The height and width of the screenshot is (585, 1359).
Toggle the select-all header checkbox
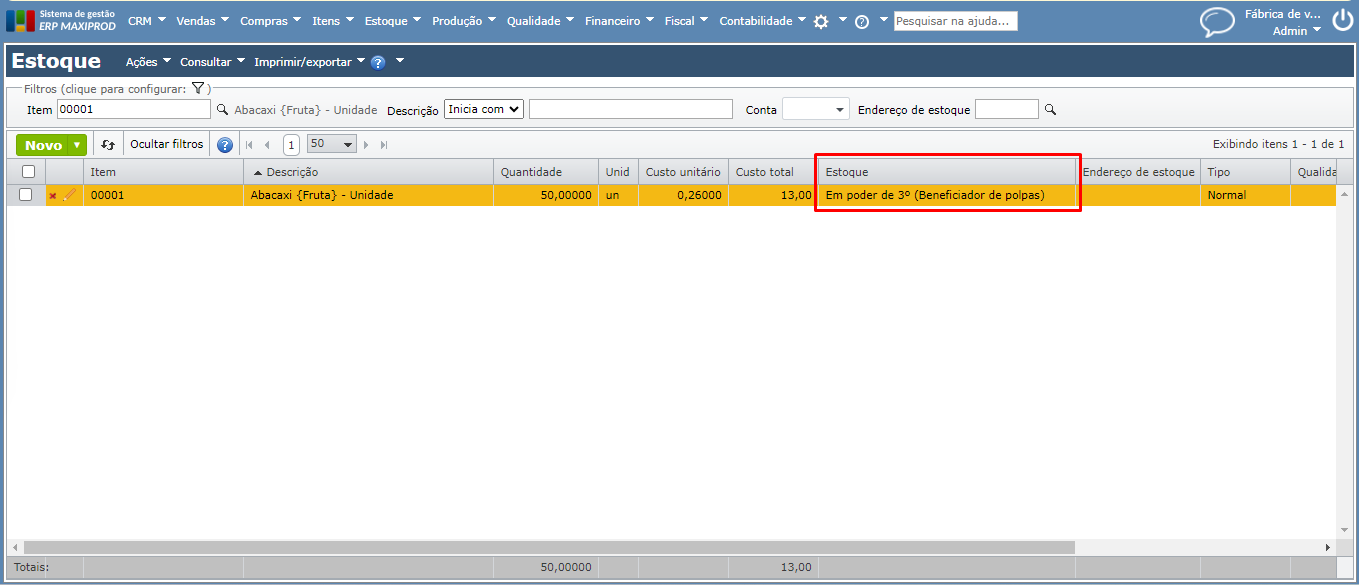[28, 172]
